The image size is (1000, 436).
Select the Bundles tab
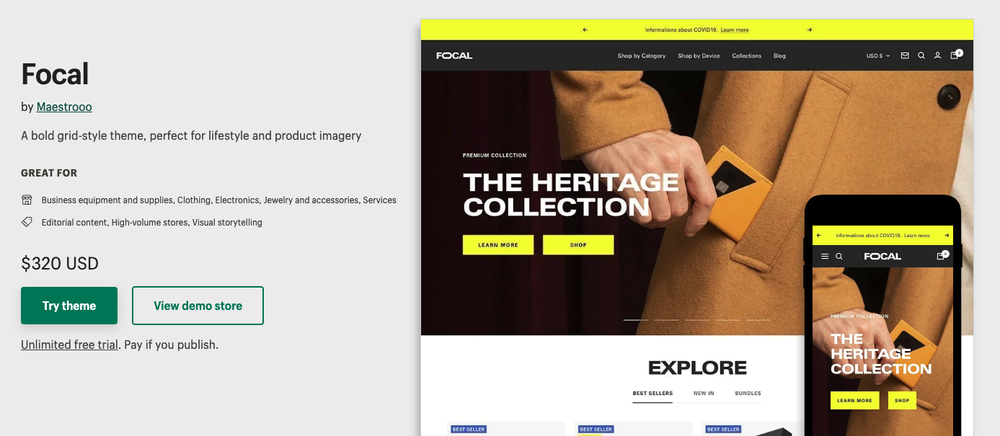pos(747,393)
